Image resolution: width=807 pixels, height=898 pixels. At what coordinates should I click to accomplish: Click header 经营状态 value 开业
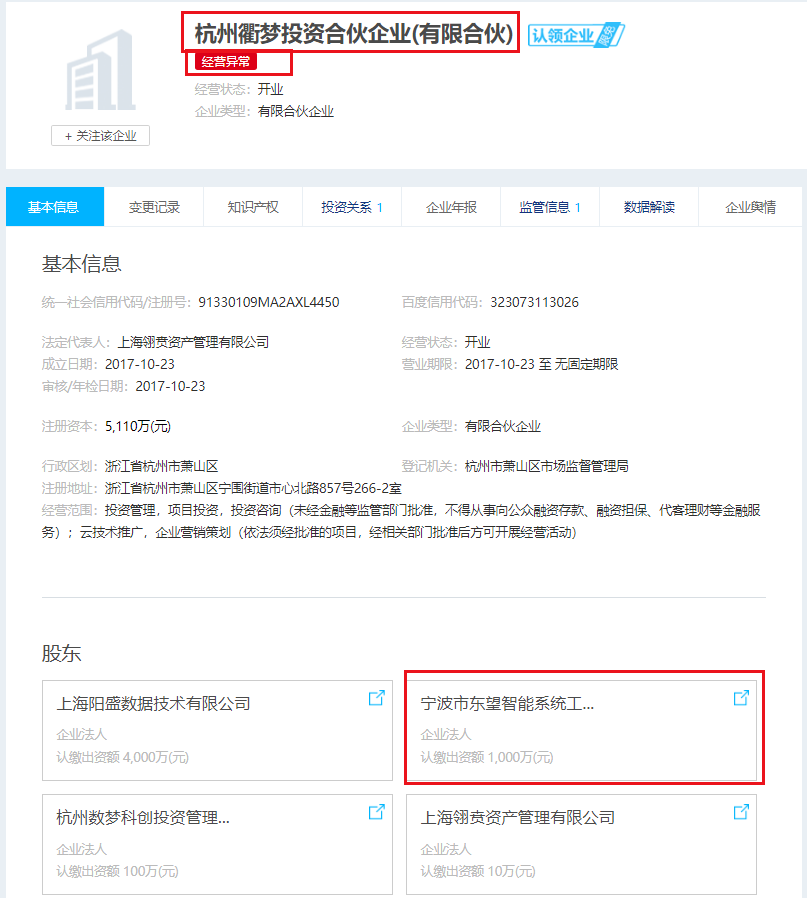[x=270, y=89]
